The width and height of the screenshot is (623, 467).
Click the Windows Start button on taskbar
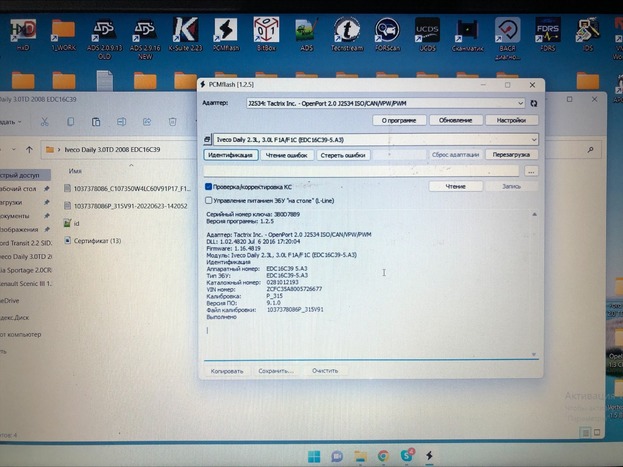[x=313, y=457]
